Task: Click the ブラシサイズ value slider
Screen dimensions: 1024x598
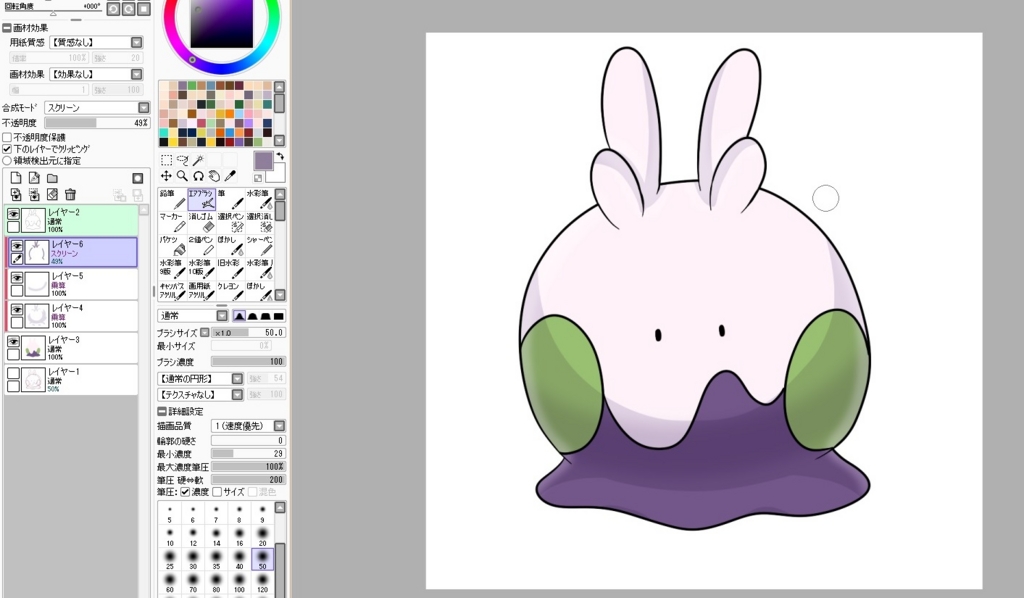Action: (248, 333)
